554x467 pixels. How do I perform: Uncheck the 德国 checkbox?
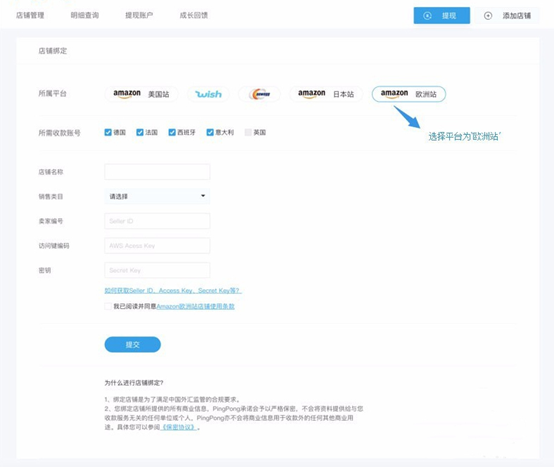point(108,132)
